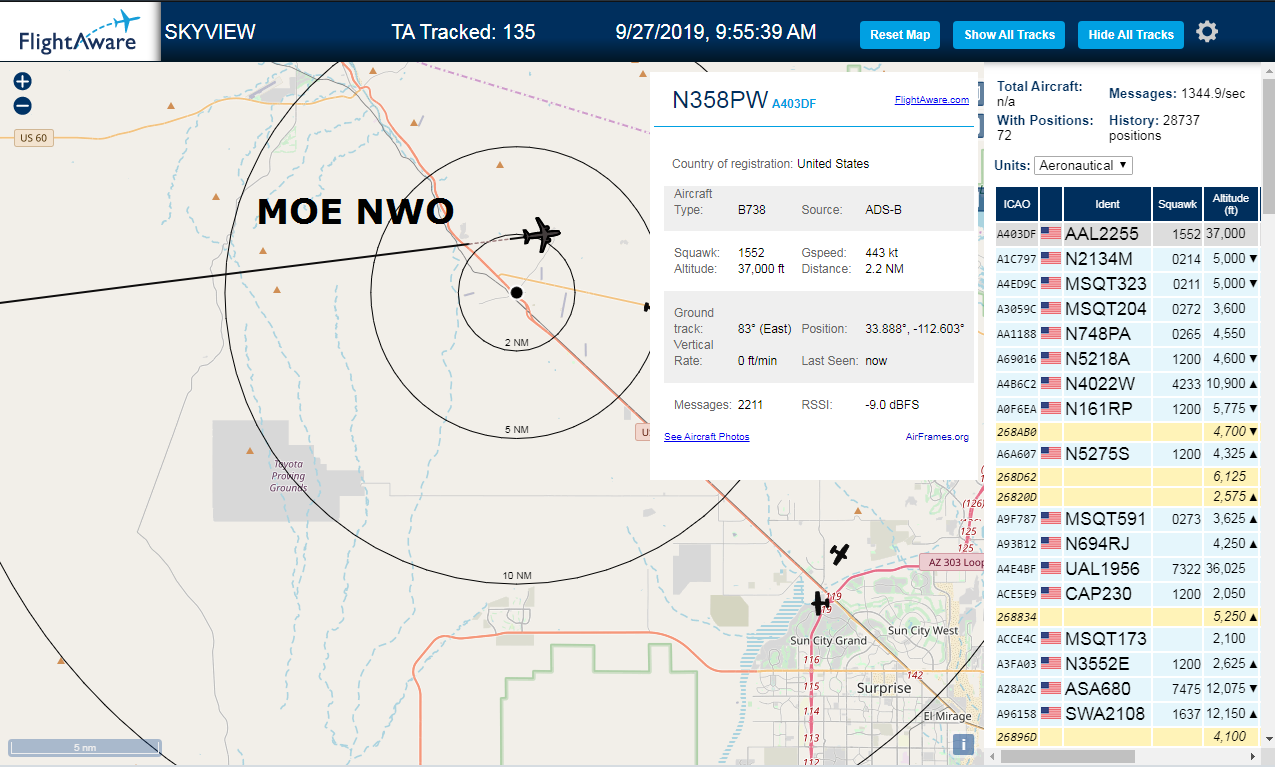
Task: Select the ASA680 aircraft row
Action: (x=1128, y=689)
